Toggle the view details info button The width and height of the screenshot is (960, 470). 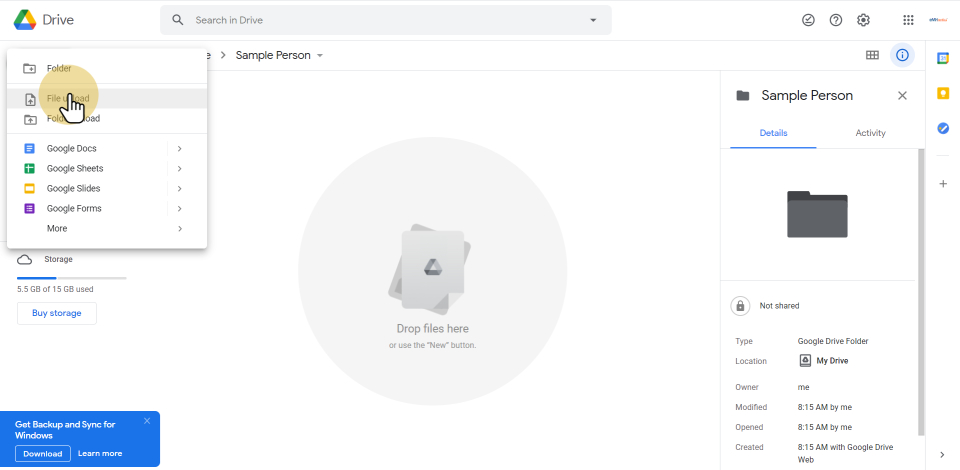coord(902,55)
